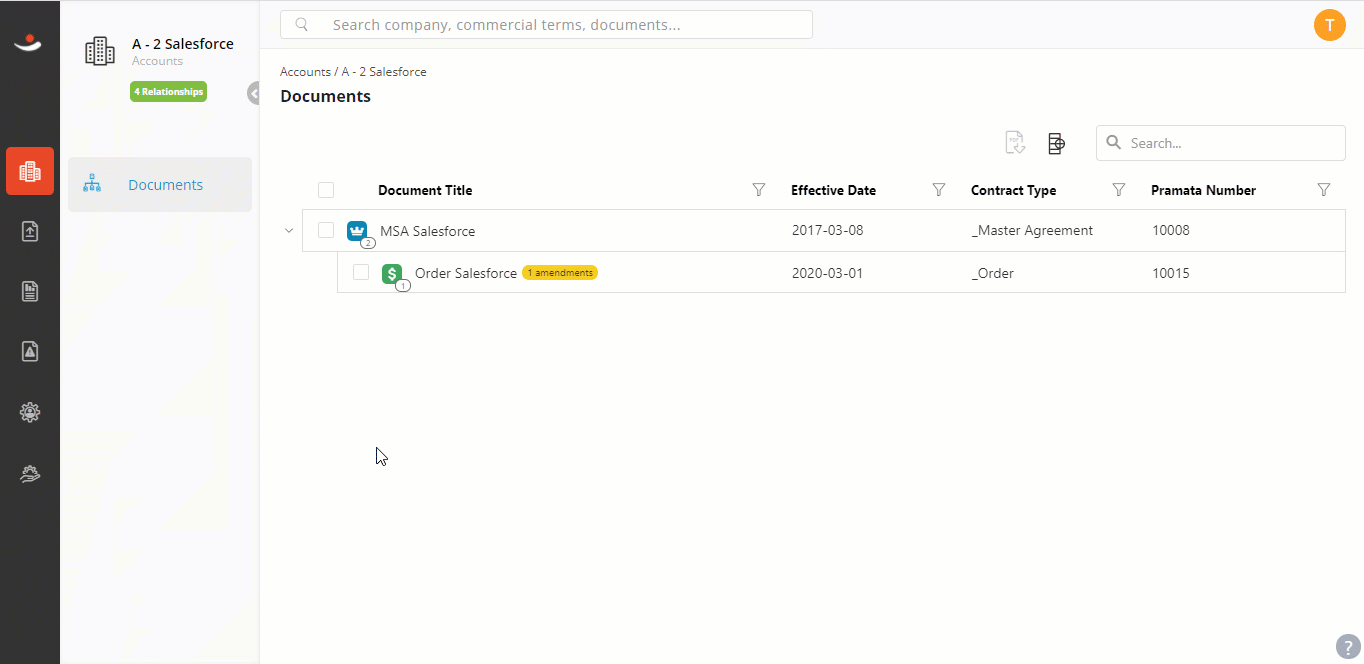Click the Pramata Number column header

pyautogui.click(x=1203, y=190)
